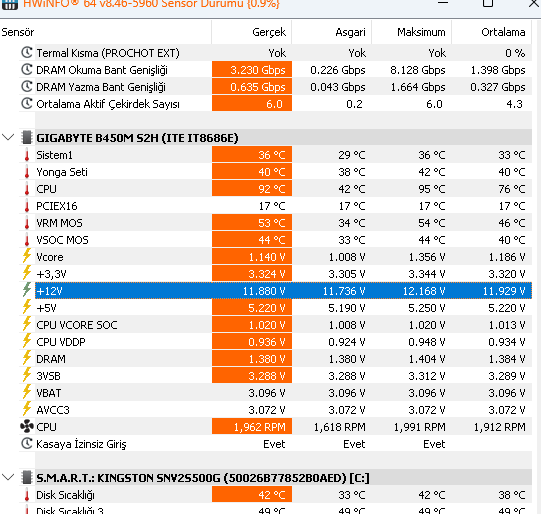Screen dimensions: 541x514
Task: Select the highlighted +12V row label
Action: click(x=49, y=291)
